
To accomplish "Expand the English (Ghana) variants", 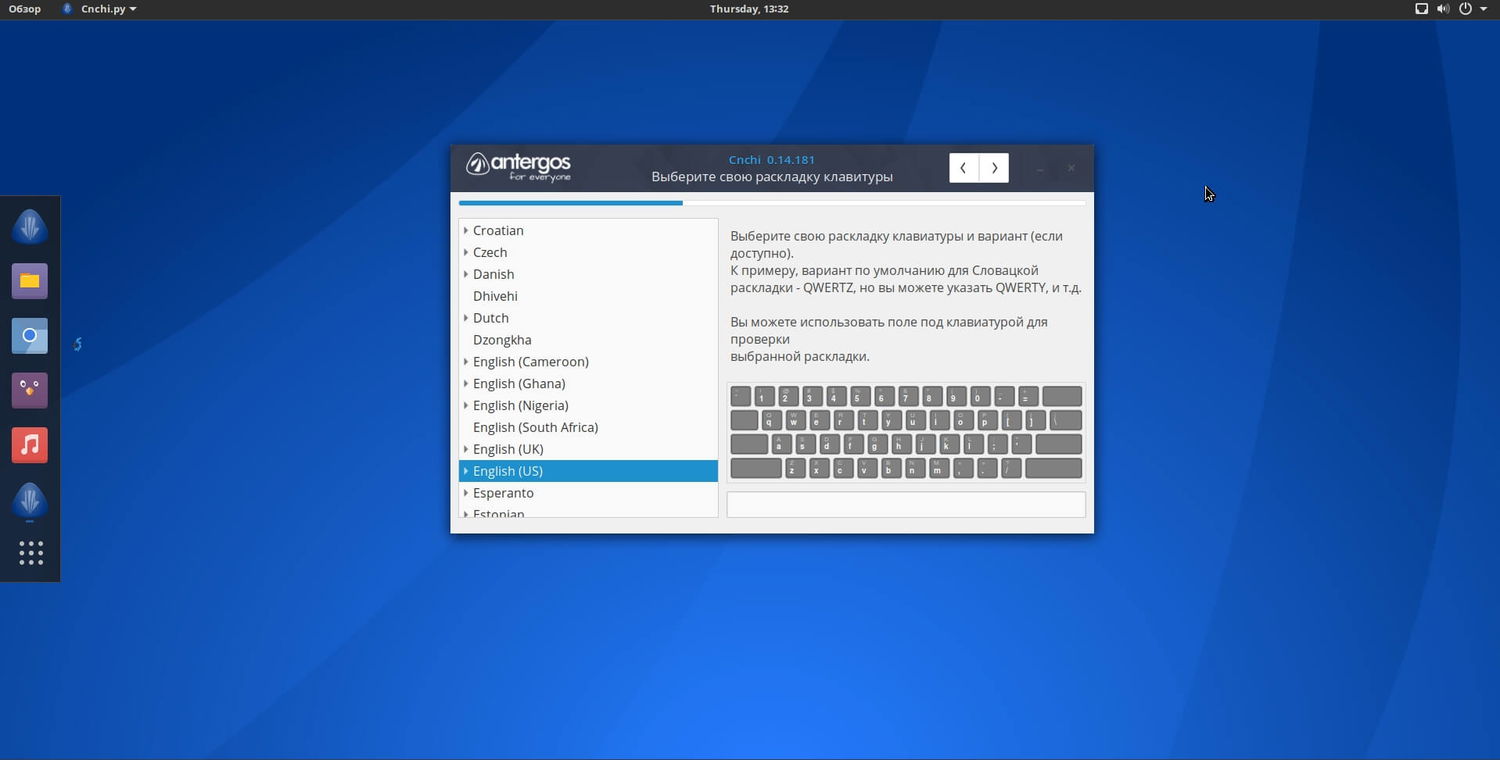I will 466,383.
